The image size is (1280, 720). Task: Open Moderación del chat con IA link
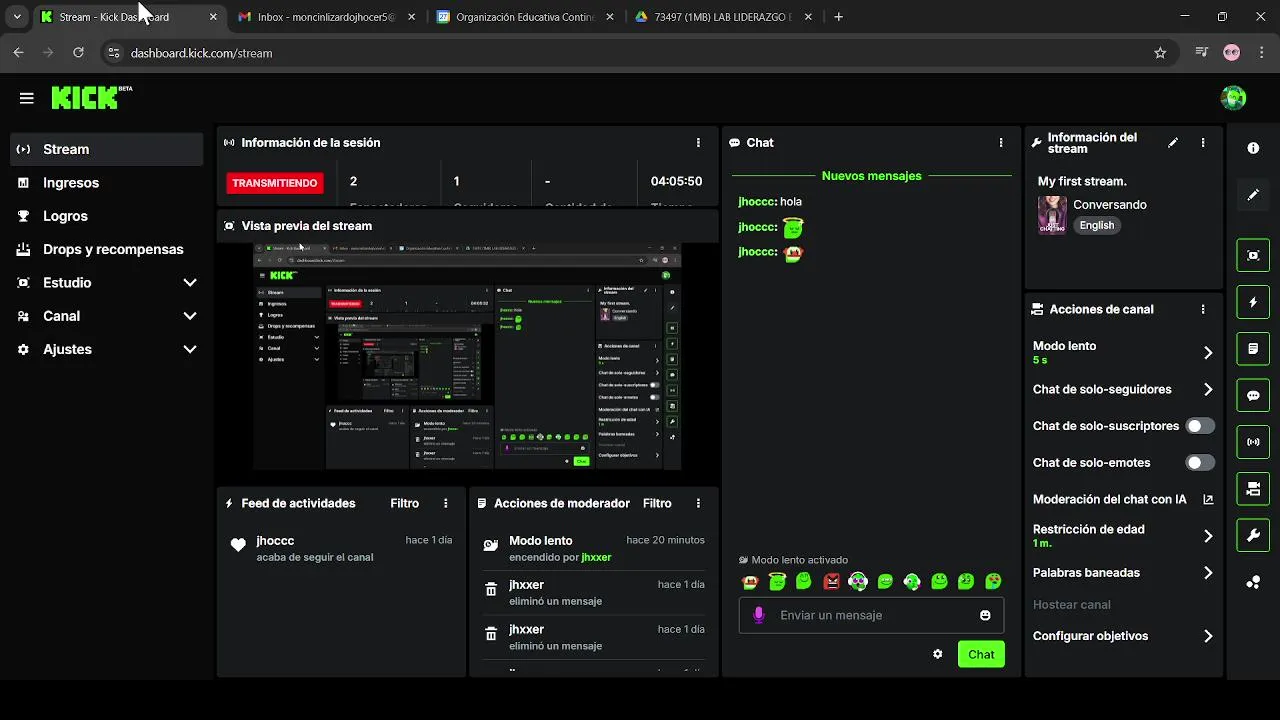(x=1123, y=499)
